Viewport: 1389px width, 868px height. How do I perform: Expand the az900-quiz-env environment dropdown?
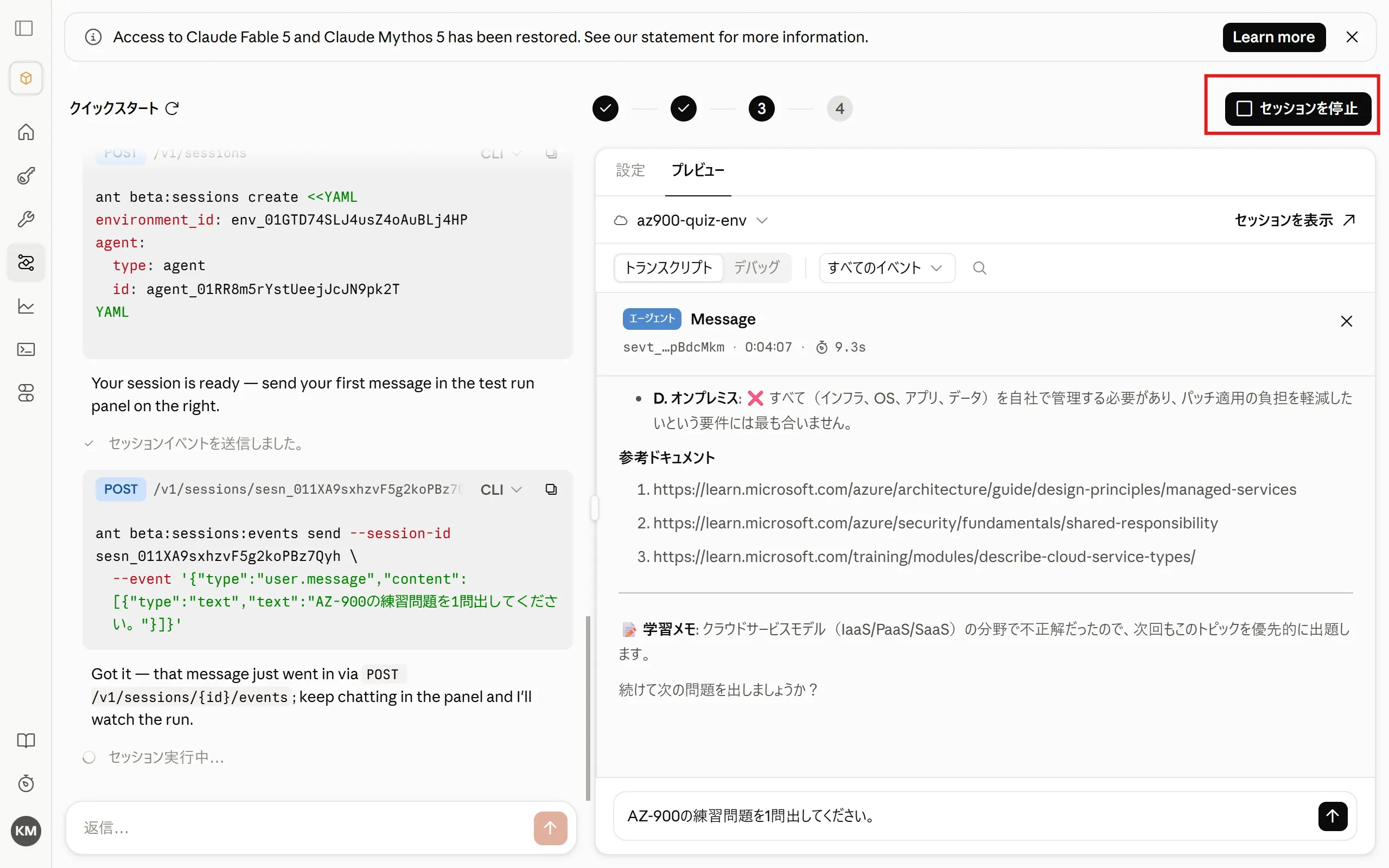coord(691,220)
